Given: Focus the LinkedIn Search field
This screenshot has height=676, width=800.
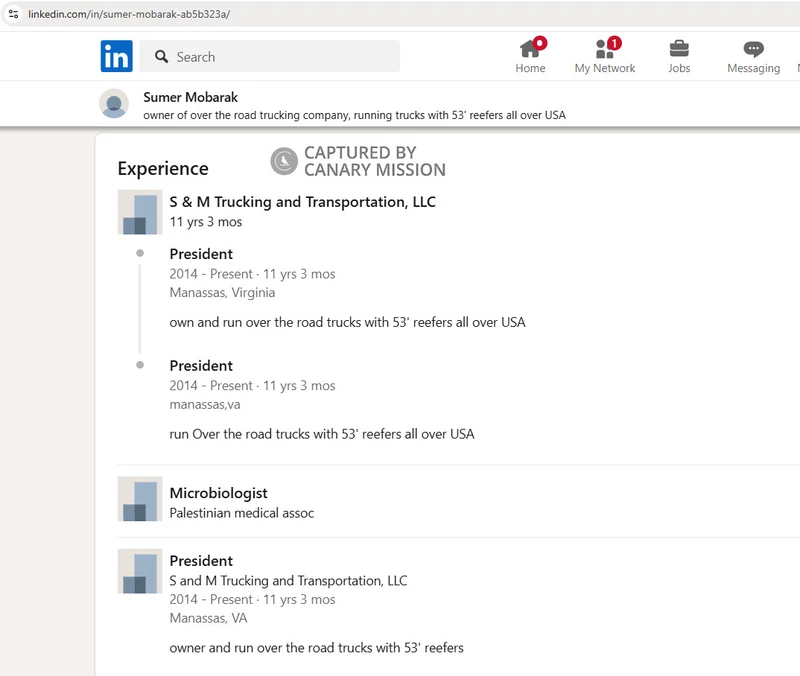Looking at the screenshot, I should [x=270, y=57].
